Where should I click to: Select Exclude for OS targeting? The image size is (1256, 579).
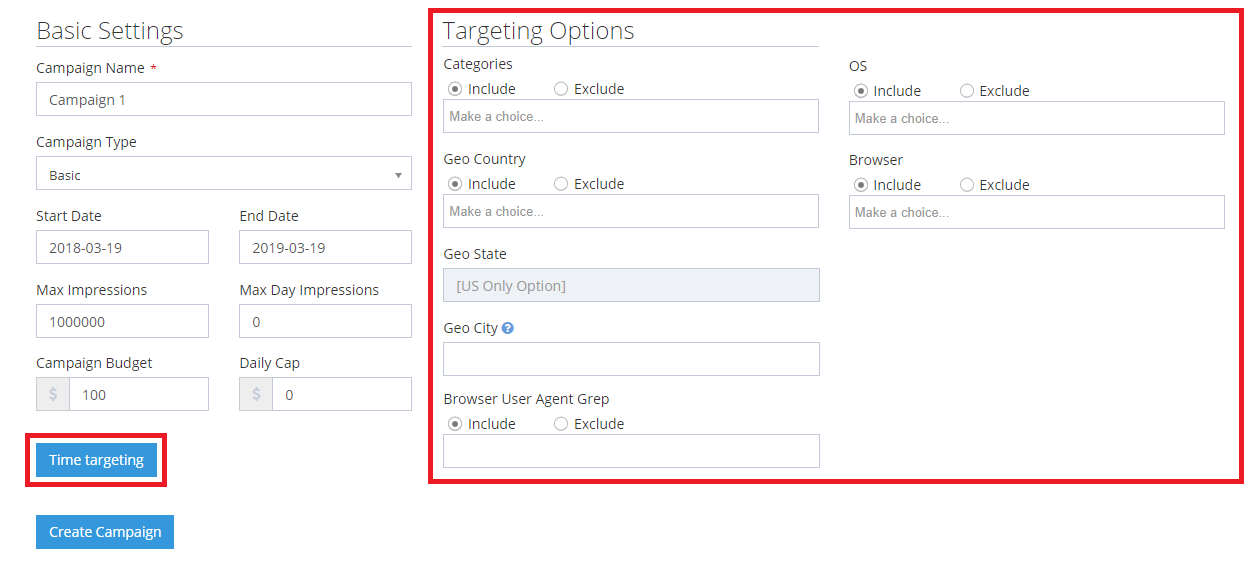click(967, 90)
